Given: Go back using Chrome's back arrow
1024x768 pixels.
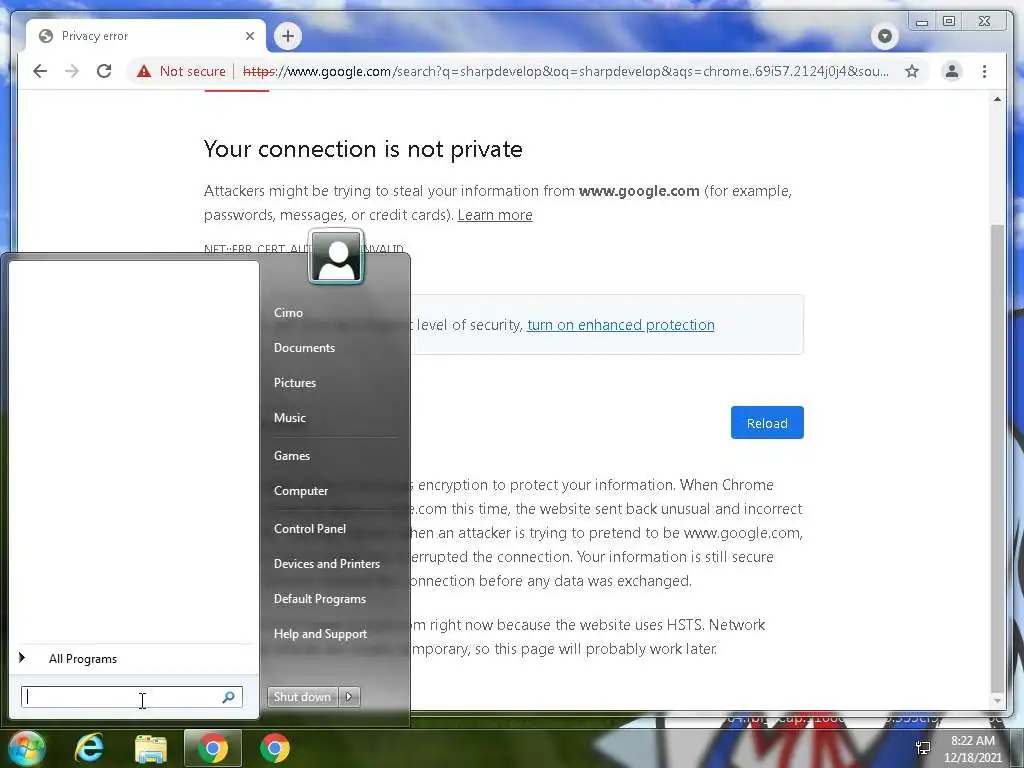Looking at the screenshot, I should click(40, 71).
